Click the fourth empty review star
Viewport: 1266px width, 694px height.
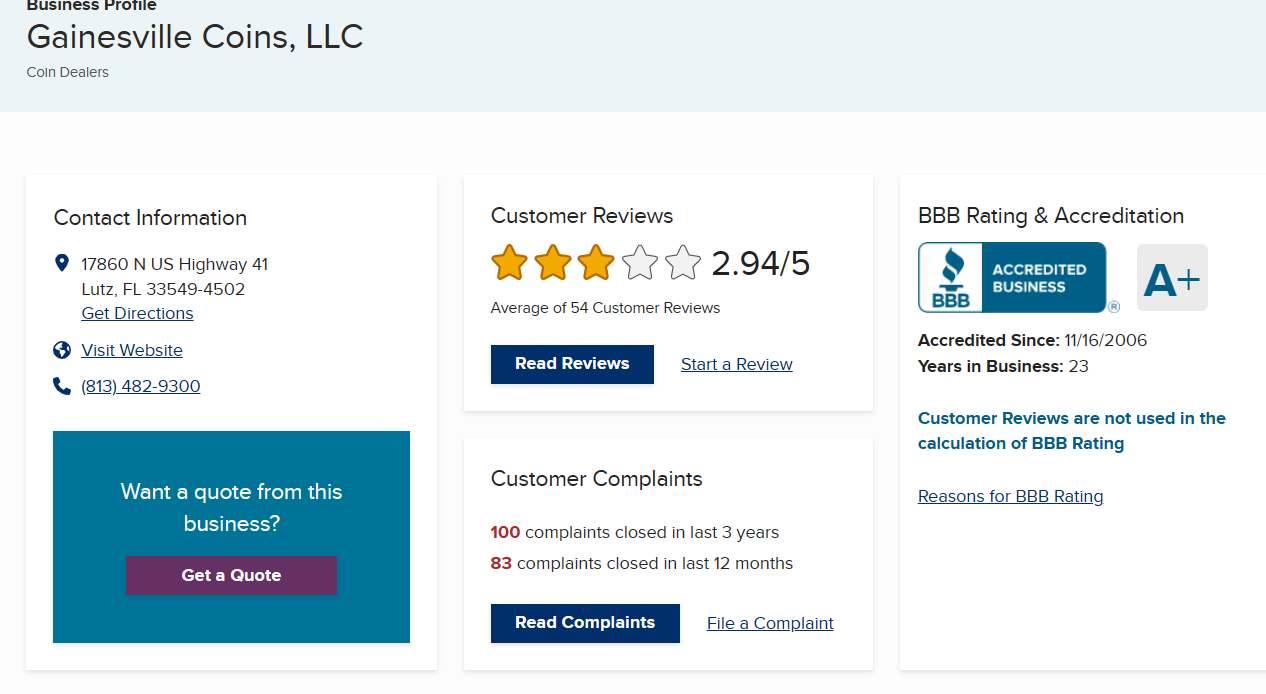[x=640, y=263]
